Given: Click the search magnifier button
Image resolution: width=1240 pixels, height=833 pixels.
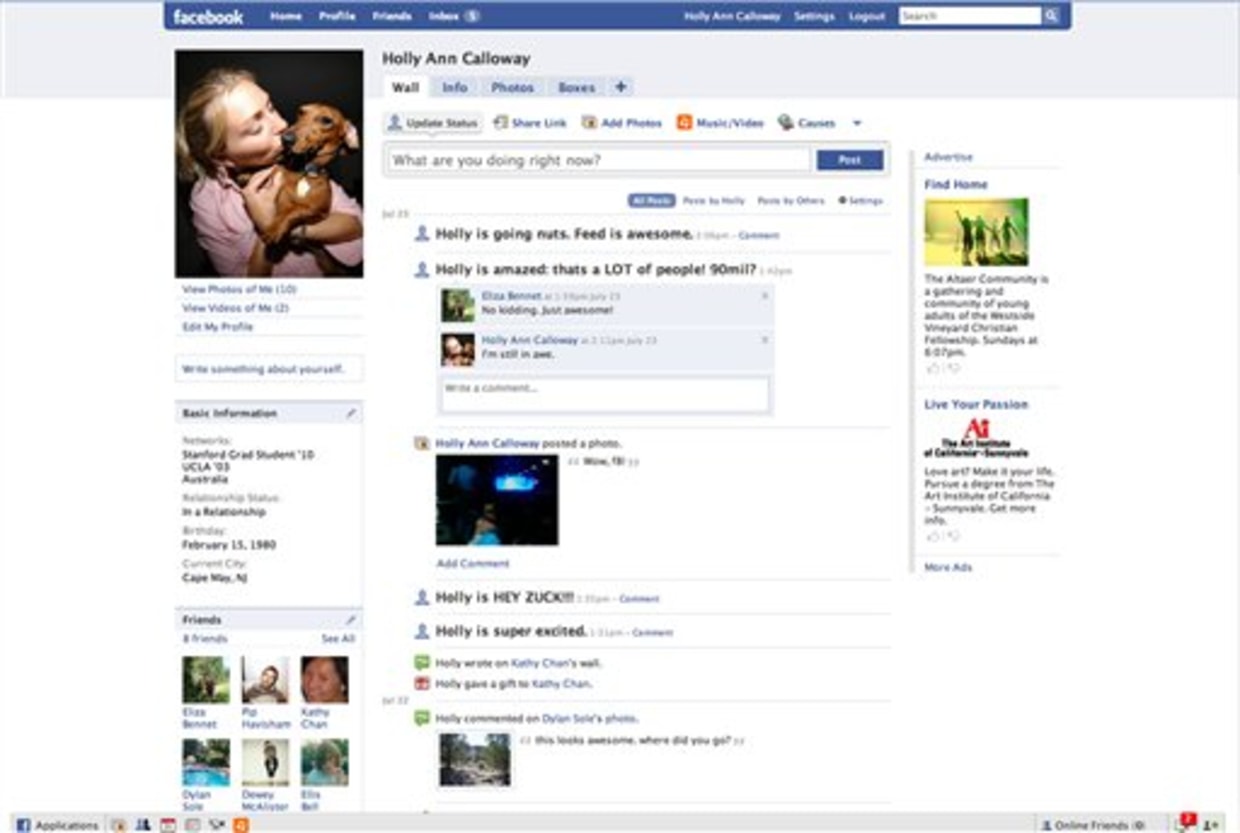Looking at the screenshot, I should (x=1051, y=16).
